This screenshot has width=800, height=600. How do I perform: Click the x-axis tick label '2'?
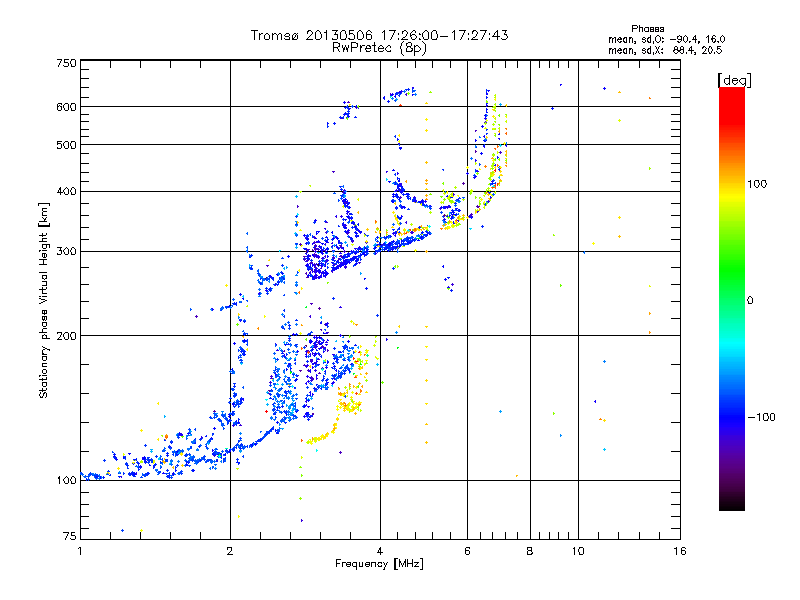[230, 551]
